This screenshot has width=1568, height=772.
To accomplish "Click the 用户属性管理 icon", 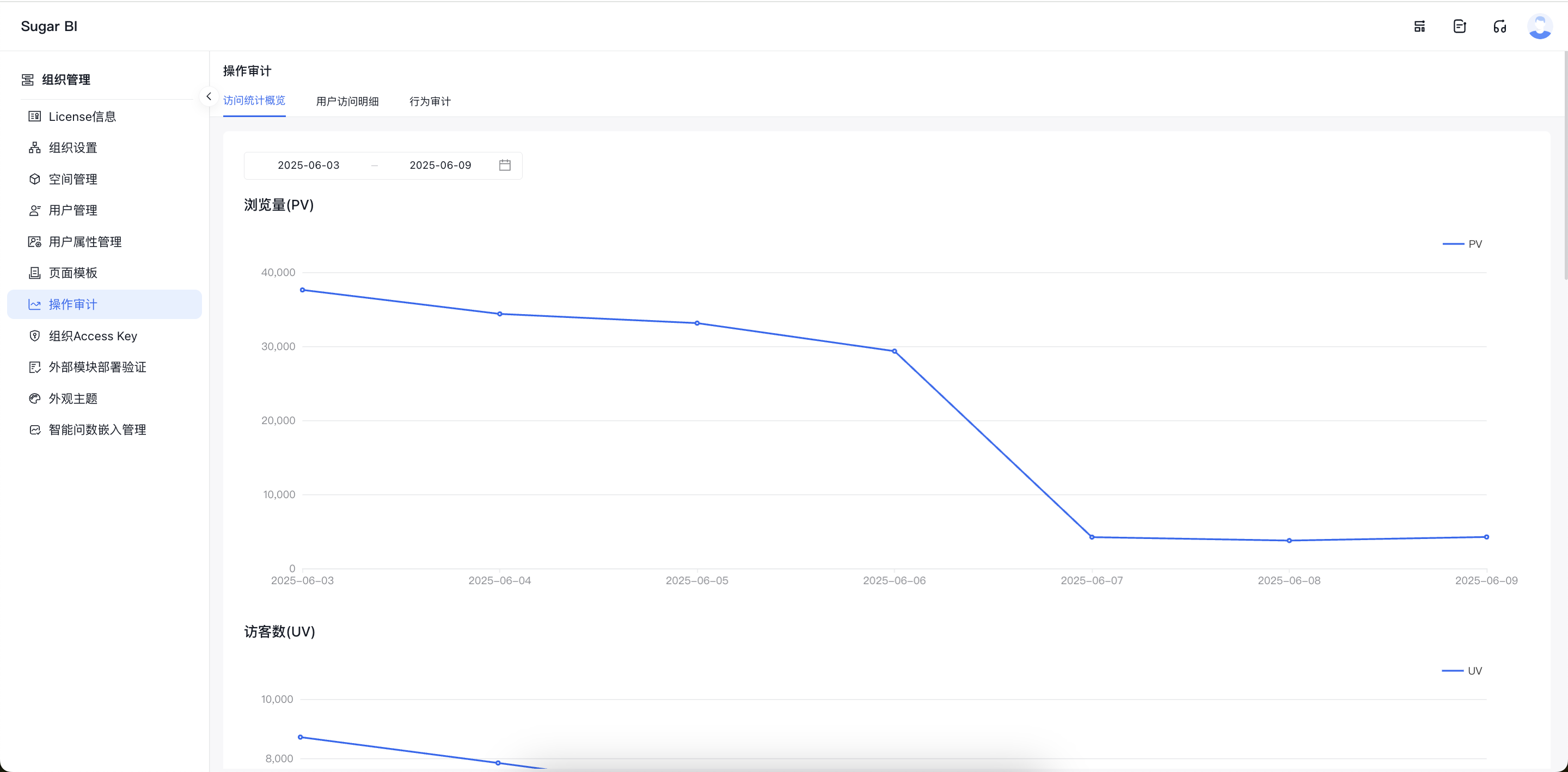I will [x=35, y=242].
